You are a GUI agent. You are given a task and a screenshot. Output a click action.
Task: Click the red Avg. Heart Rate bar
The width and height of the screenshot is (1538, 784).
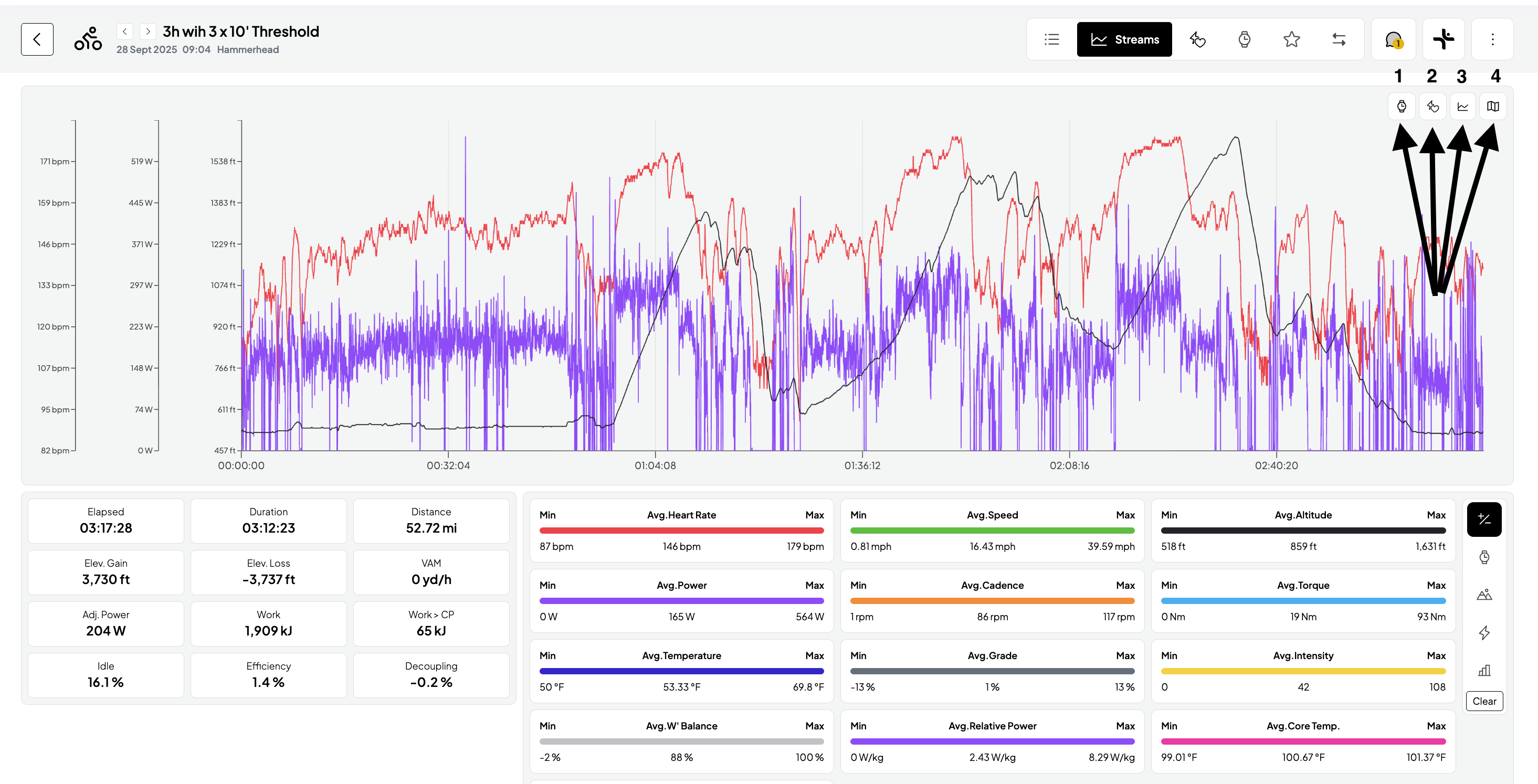click(681, 530)
